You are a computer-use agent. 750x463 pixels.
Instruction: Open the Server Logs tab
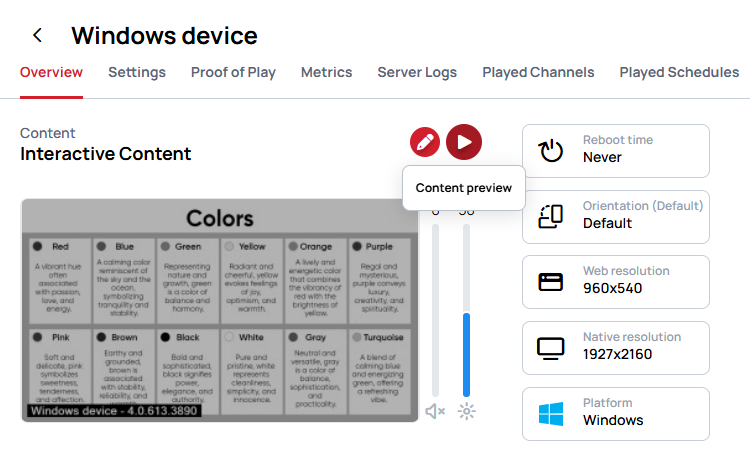tap(417, 72)
